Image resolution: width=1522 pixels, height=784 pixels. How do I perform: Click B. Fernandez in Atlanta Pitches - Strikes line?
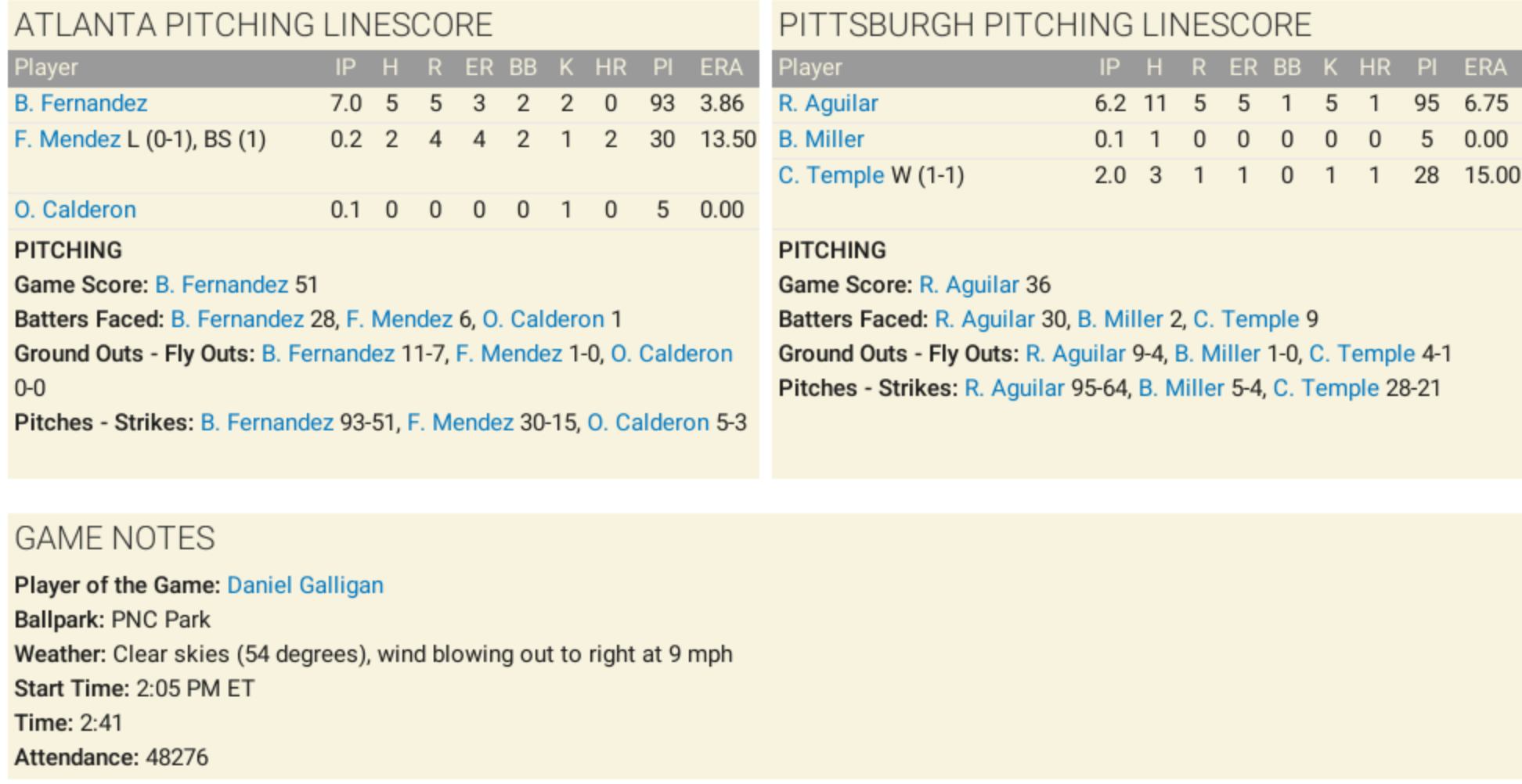click(267, 423)
